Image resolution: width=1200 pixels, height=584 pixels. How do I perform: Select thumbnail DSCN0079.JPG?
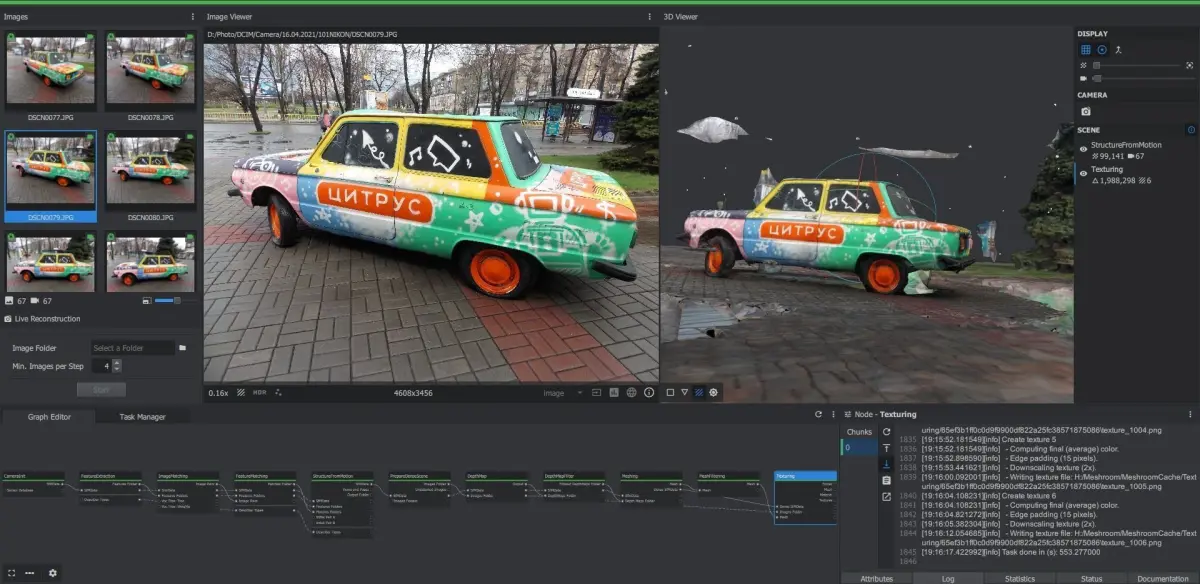(51, 177)
